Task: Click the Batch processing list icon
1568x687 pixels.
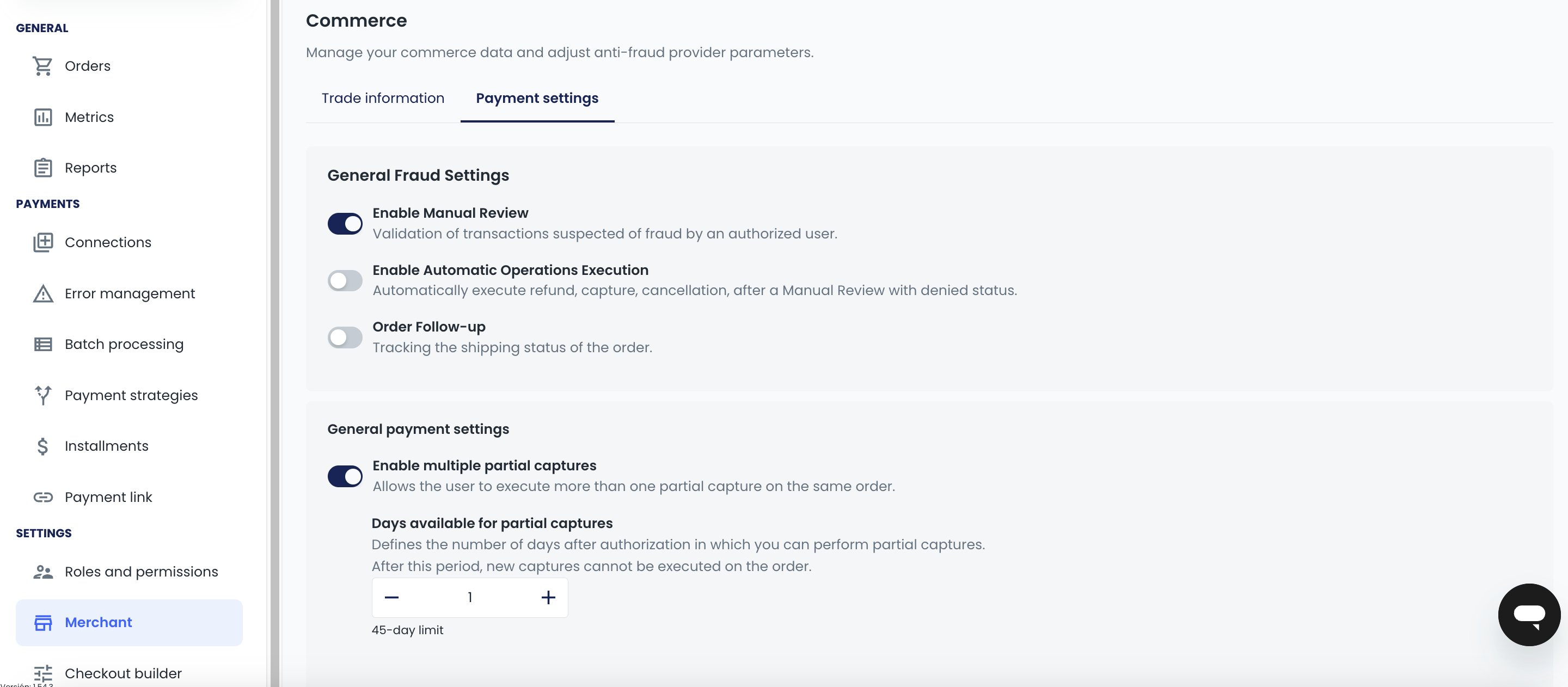Action: [42, 345]
